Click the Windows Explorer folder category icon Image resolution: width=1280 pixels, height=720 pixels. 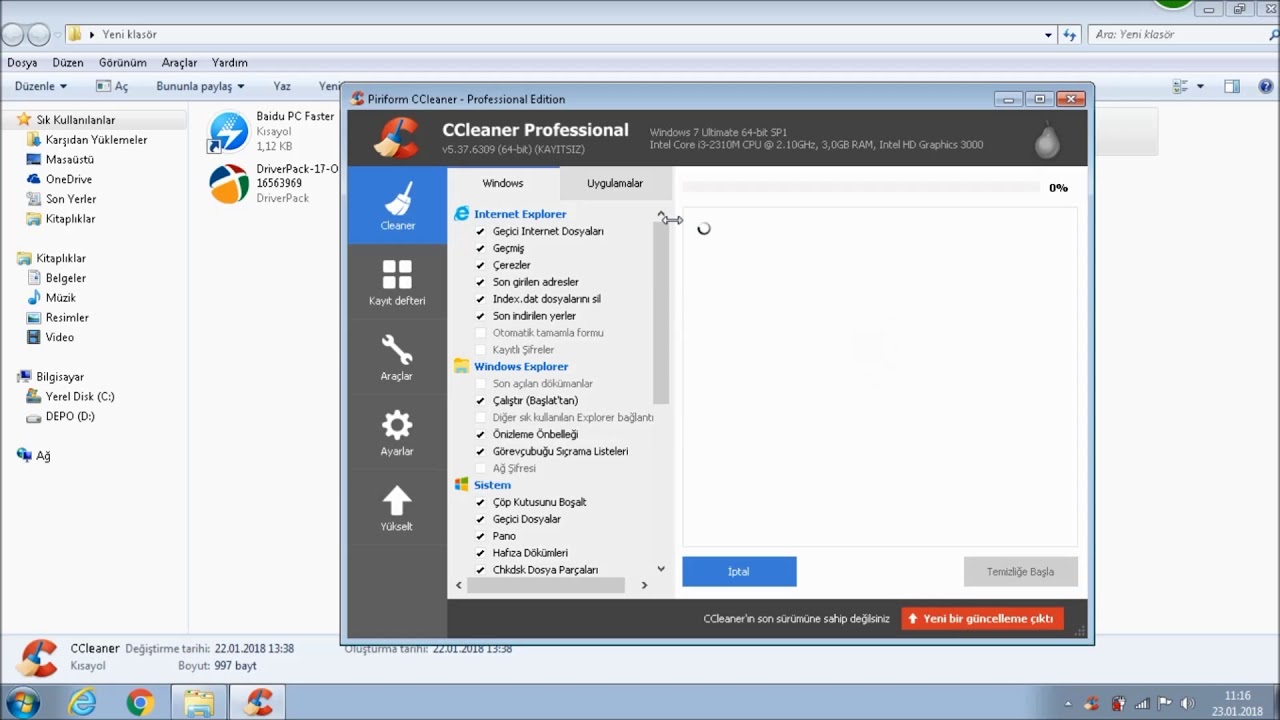point(461,366)
